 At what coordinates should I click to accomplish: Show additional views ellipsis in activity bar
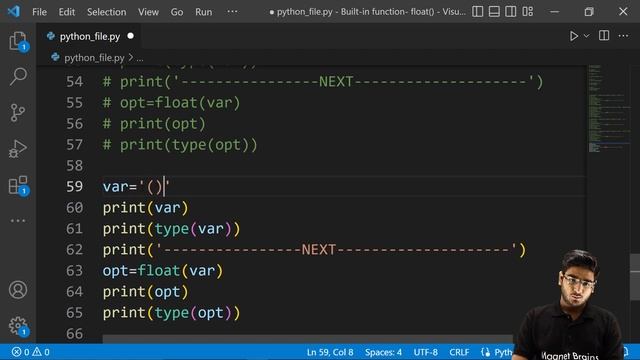[x=18, y=220]
